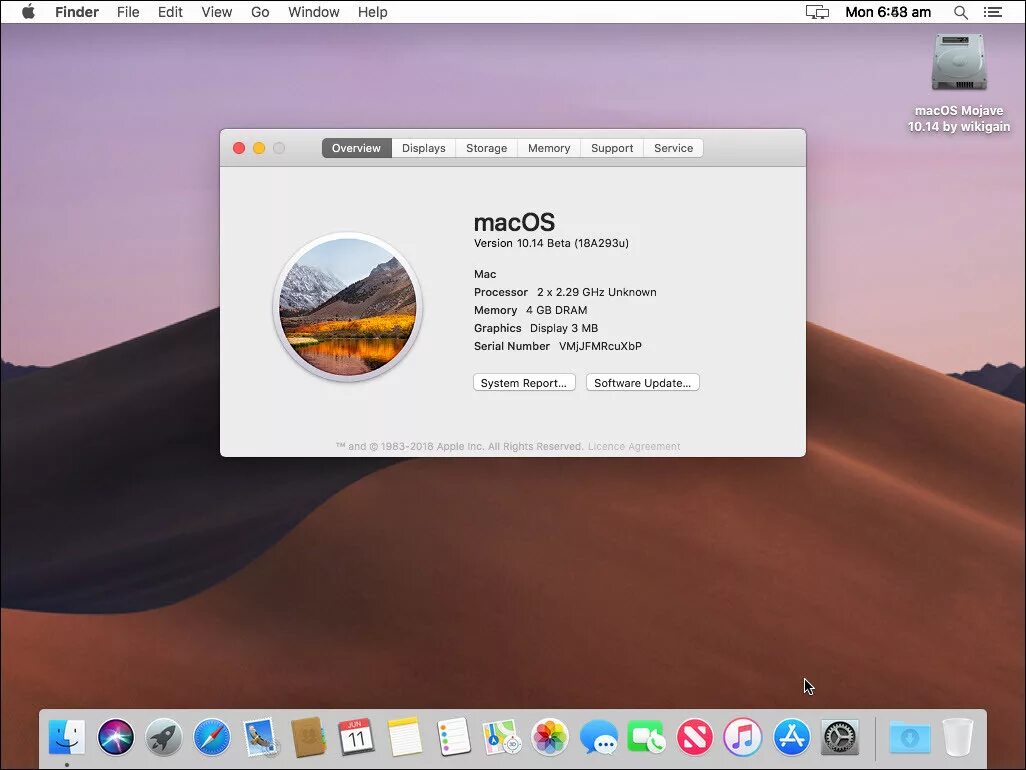1026x770 pixels.
Task: Open App Store icon in Dock
Action: [x=791, y=737]
